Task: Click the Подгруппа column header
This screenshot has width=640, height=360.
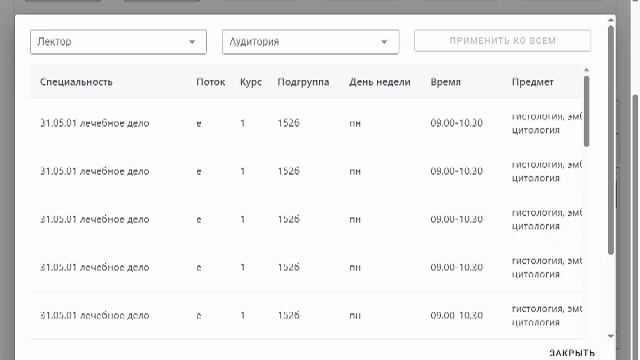Action: [x=303, y=82]
